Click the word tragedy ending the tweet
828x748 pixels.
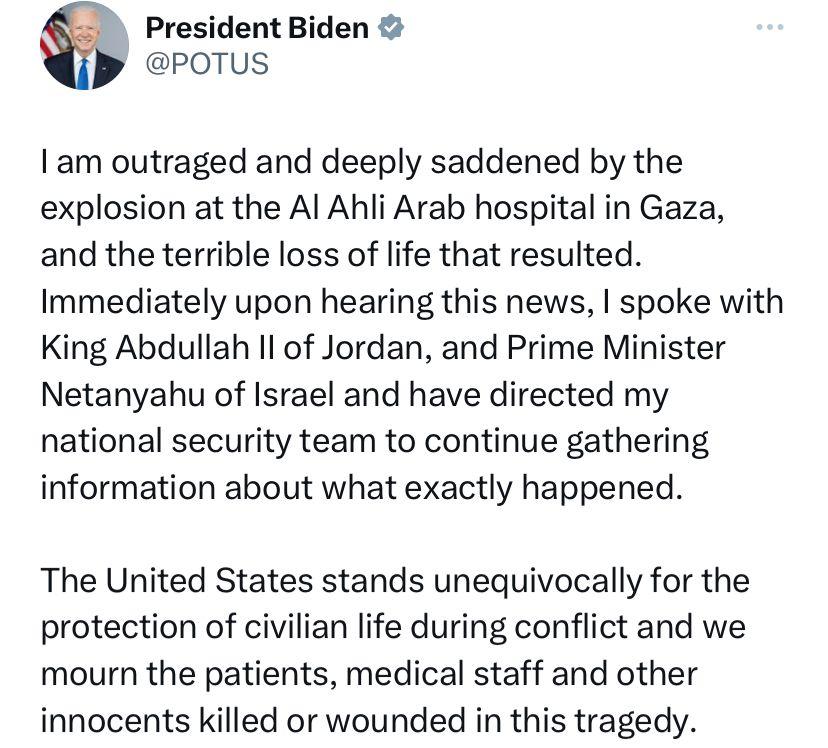pyautogui.click(x=635, y=721)
